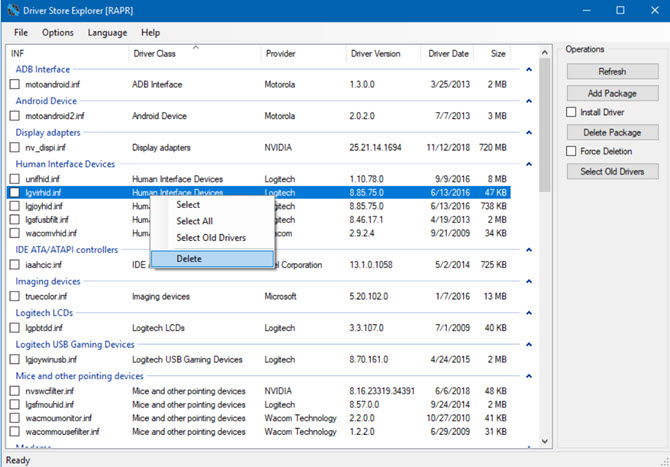Check the motoandroid2.inf checkbox

click(15, 116)
